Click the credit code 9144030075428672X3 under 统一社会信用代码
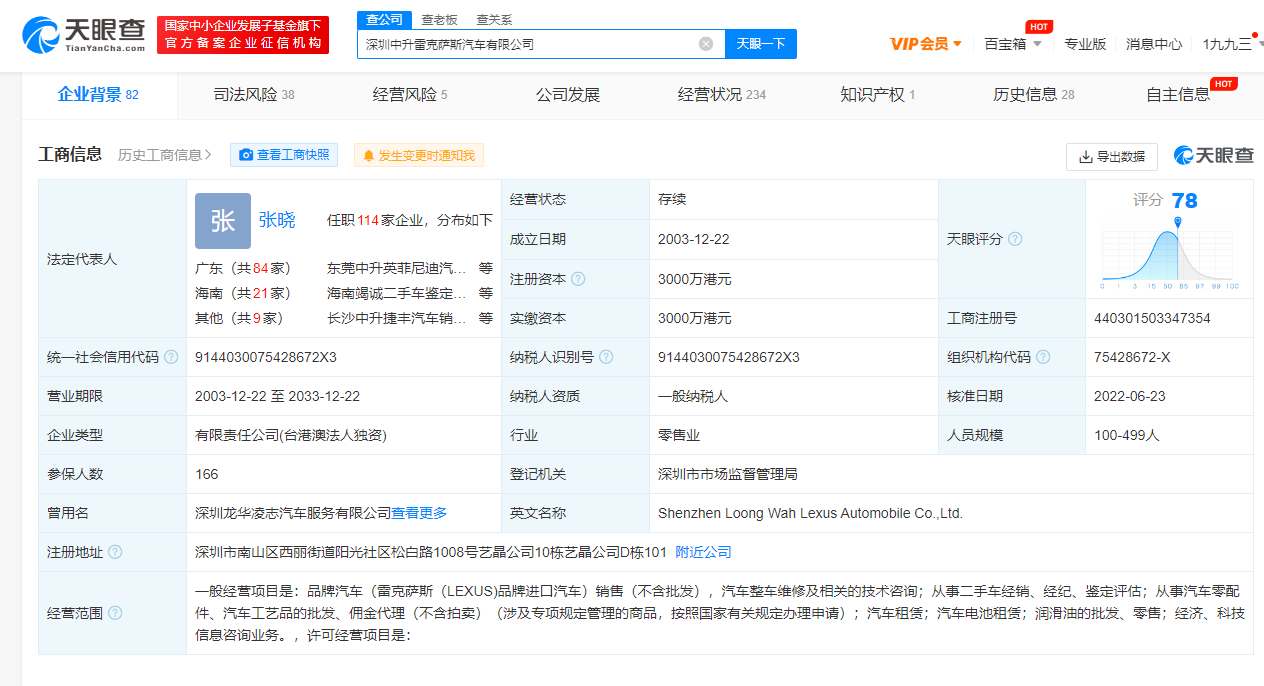The image size is (1264, 686). coord(266,357)
